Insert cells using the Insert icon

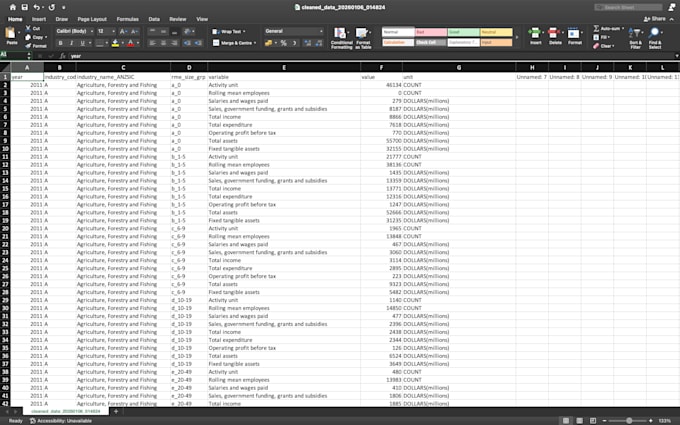click(536, 36)
